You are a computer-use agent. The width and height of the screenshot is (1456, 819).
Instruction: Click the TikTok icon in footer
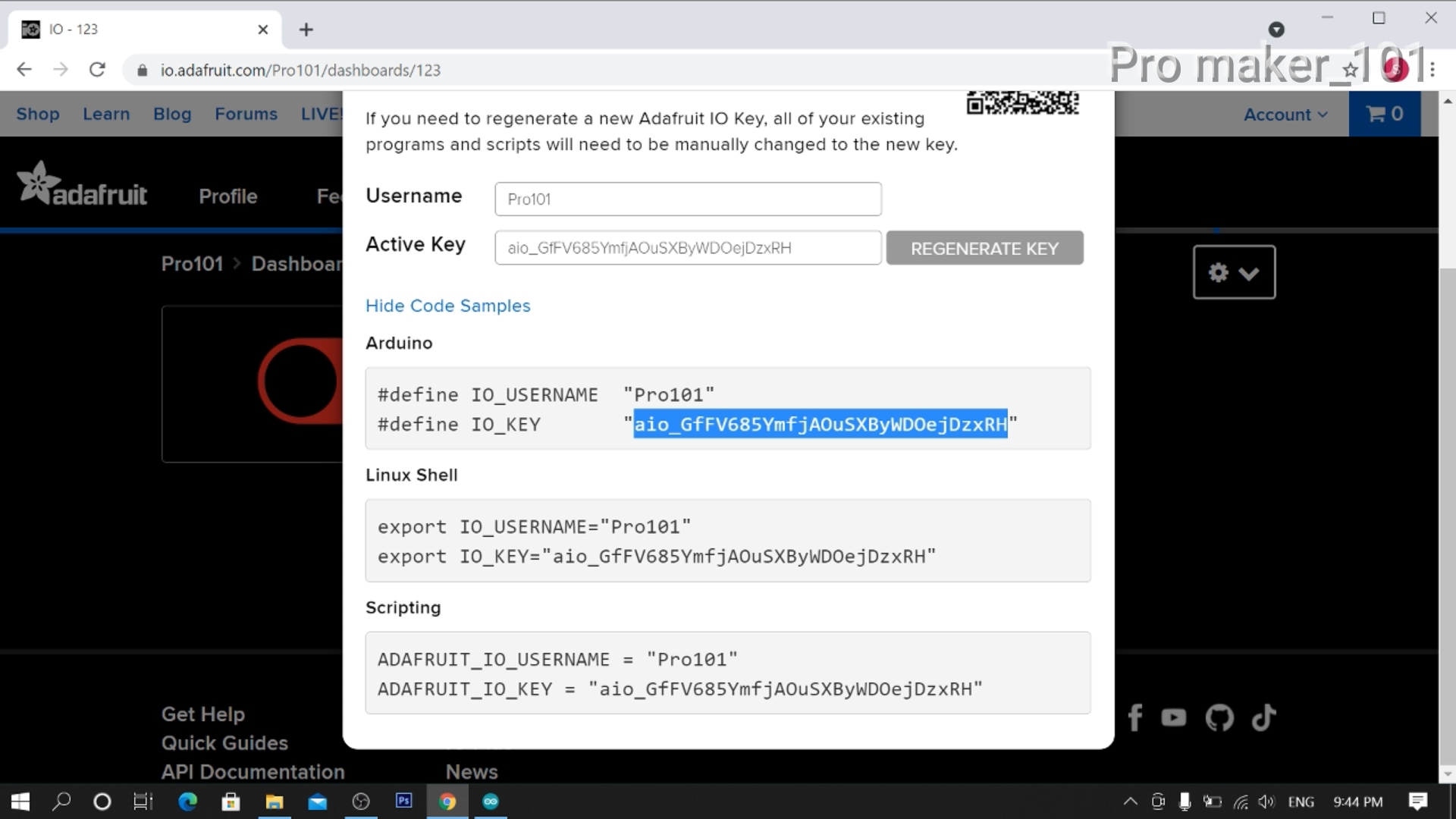tap(1262, 718)
